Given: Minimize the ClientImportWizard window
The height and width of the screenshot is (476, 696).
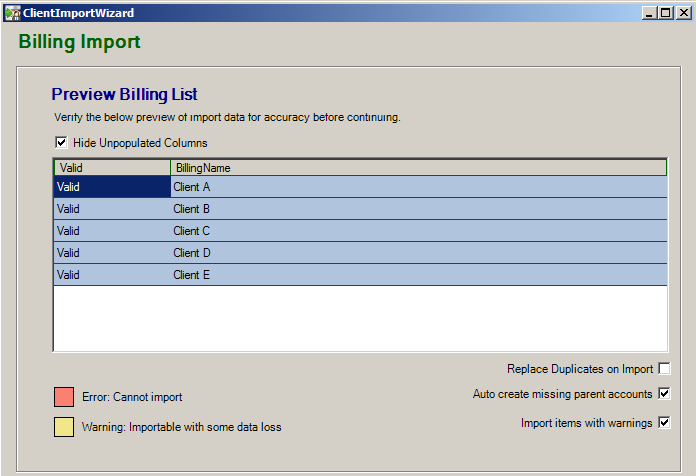Looking at the screenshot, I should click(x=649, y=13).
